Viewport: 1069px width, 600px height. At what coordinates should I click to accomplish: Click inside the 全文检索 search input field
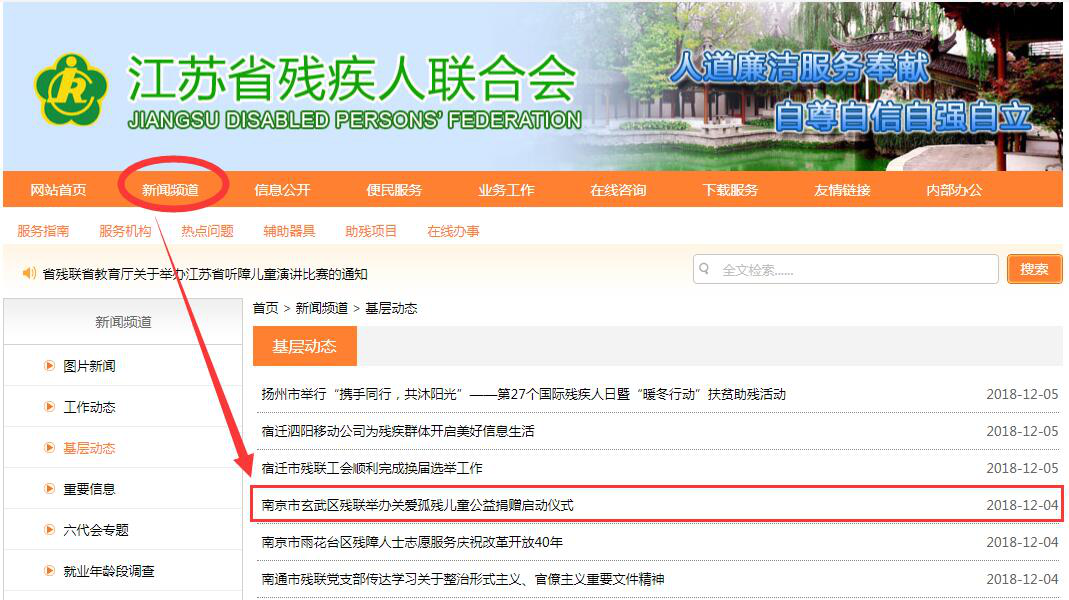[850, 269]
